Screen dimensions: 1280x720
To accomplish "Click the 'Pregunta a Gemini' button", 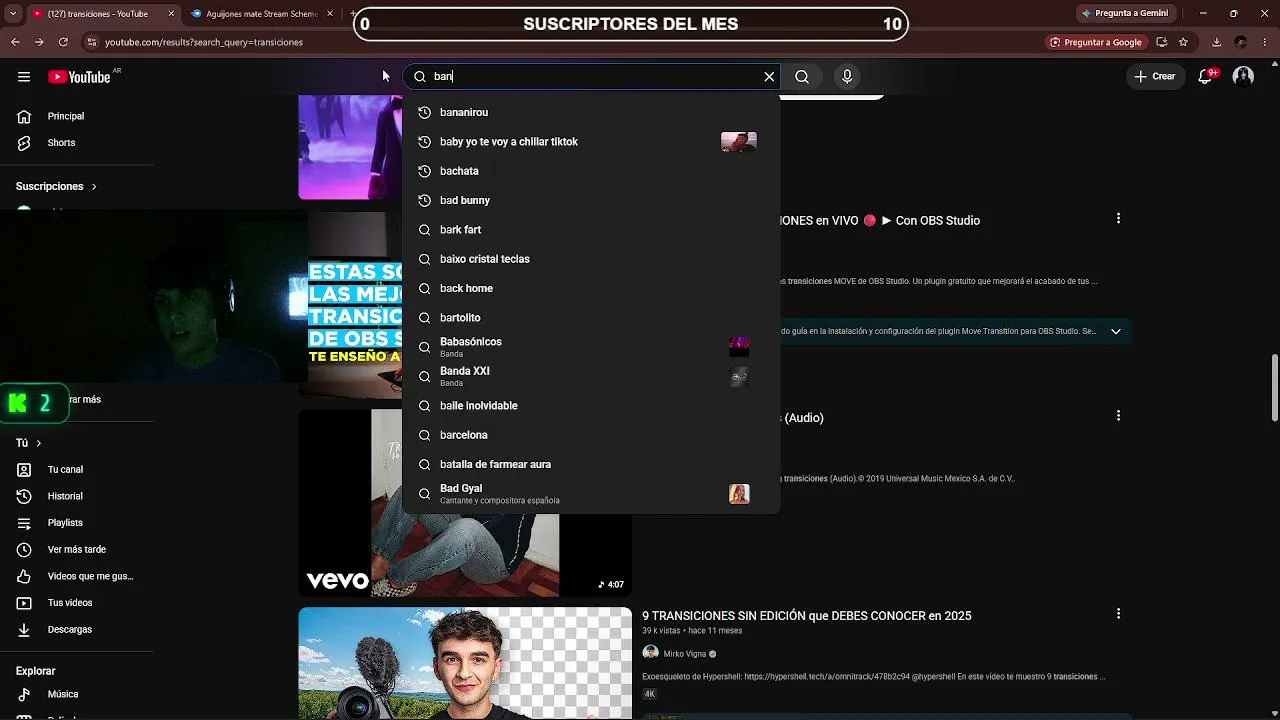I will pos(1124,13).
